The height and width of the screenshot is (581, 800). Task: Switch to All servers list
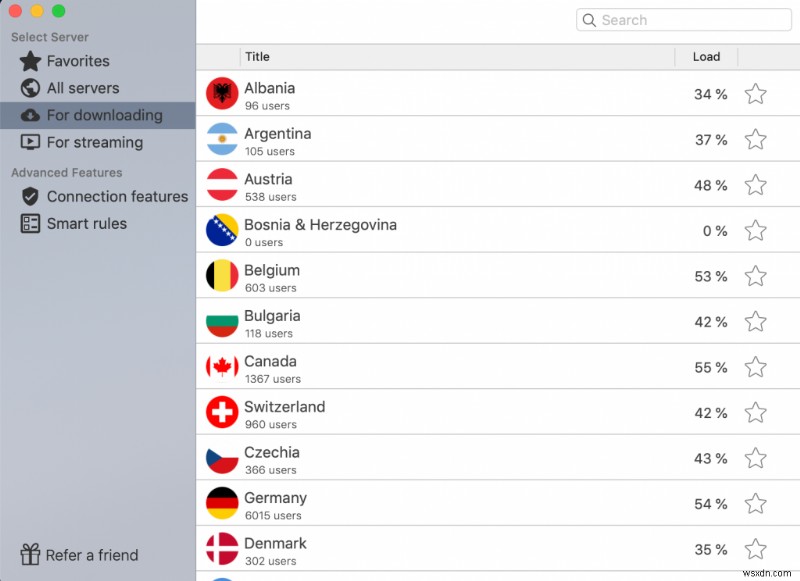click(83, 89)
